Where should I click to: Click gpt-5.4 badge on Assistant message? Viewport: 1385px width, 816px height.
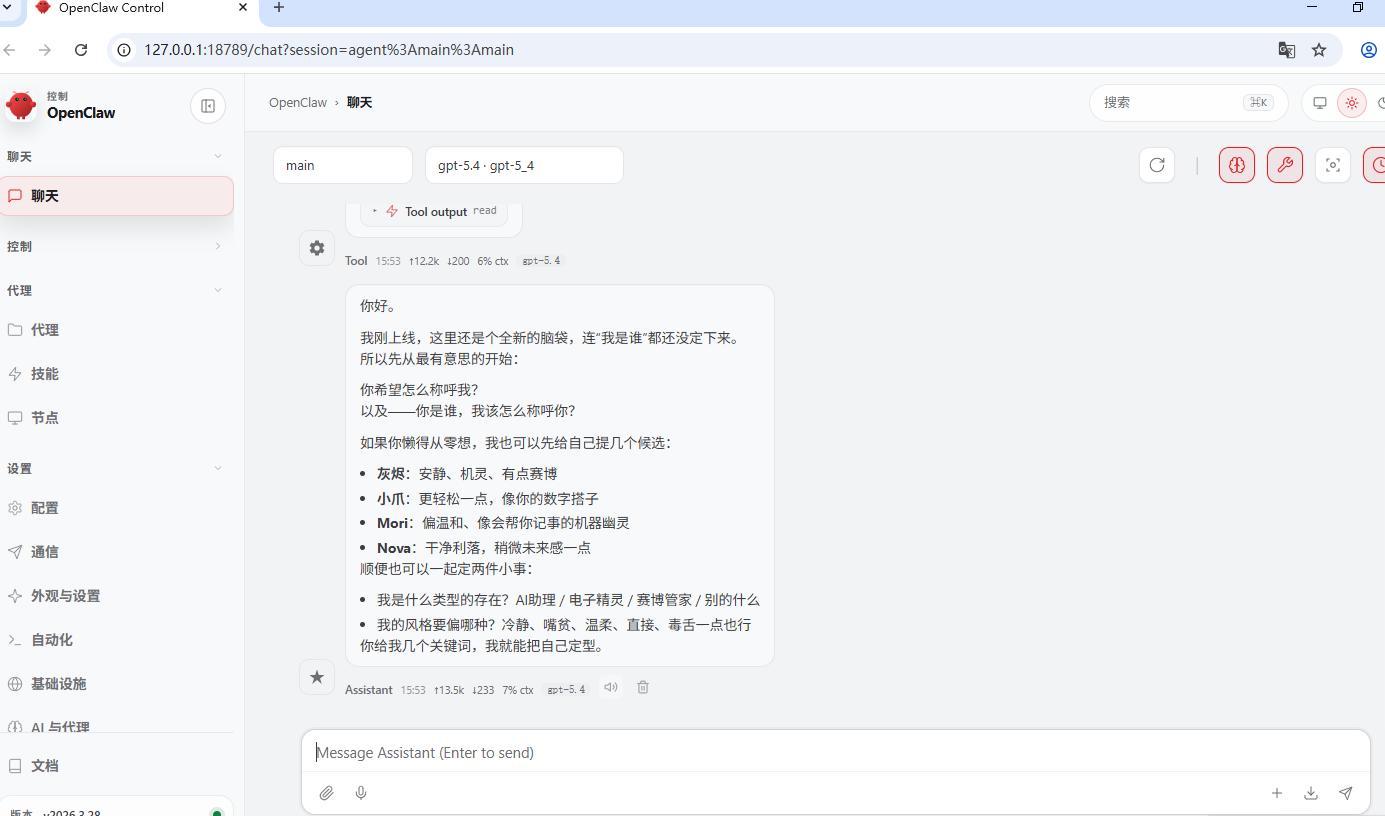click(567, 690)
